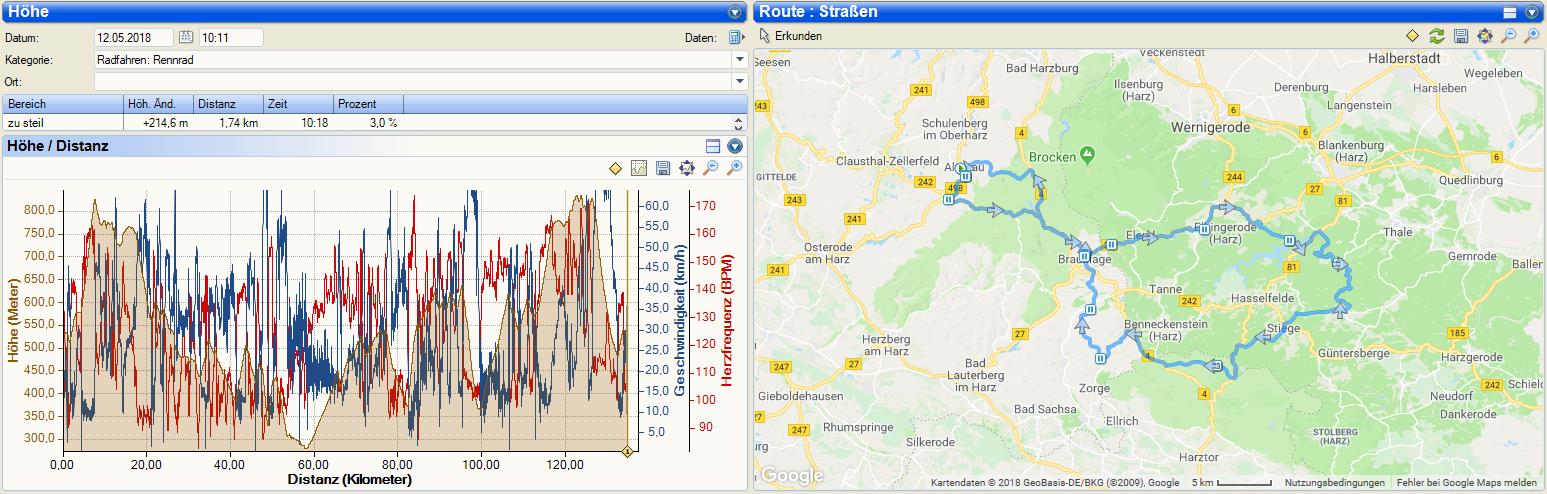
Task: Zoom in on the elevation chart
Action: [x=735, y=168]
